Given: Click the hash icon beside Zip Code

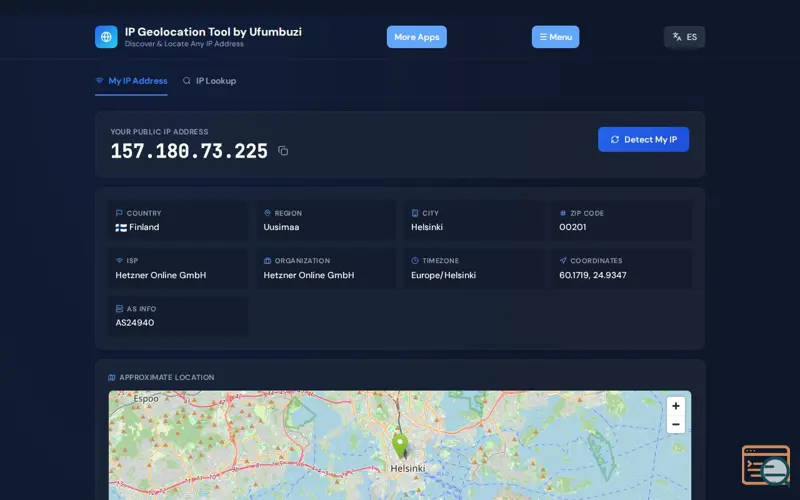Looking at the screenshot, I should [563, 213].
